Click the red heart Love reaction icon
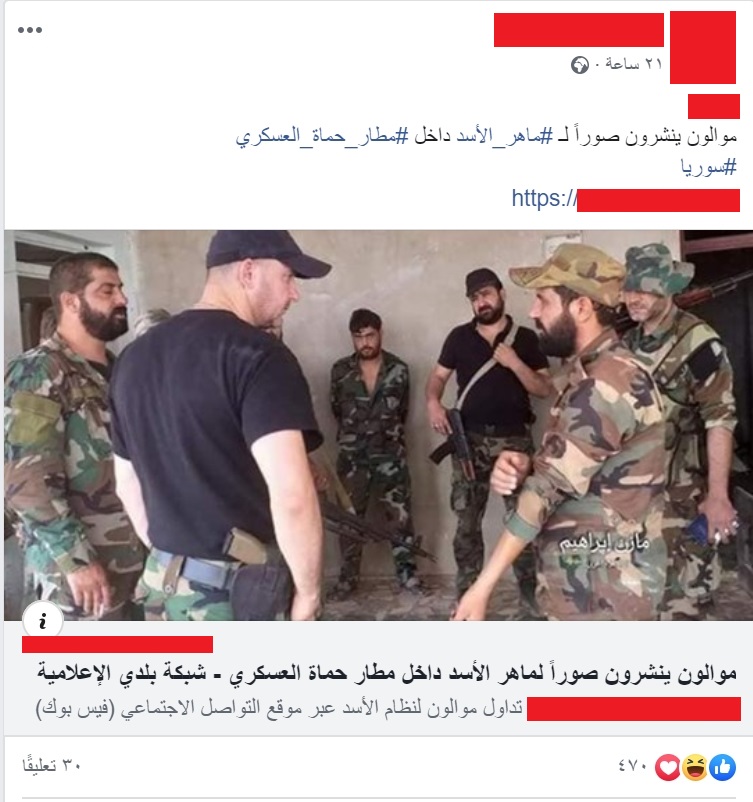Screen dimensions: 753x802 pos(668,767)
